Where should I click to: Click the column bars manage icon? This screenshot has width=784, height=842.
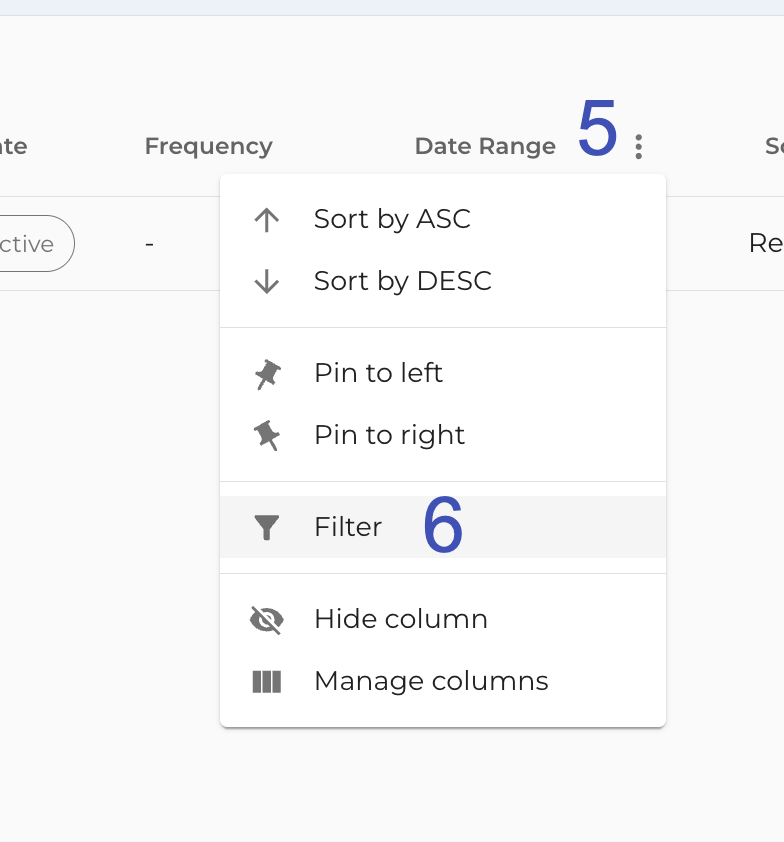tap(267, 682)
